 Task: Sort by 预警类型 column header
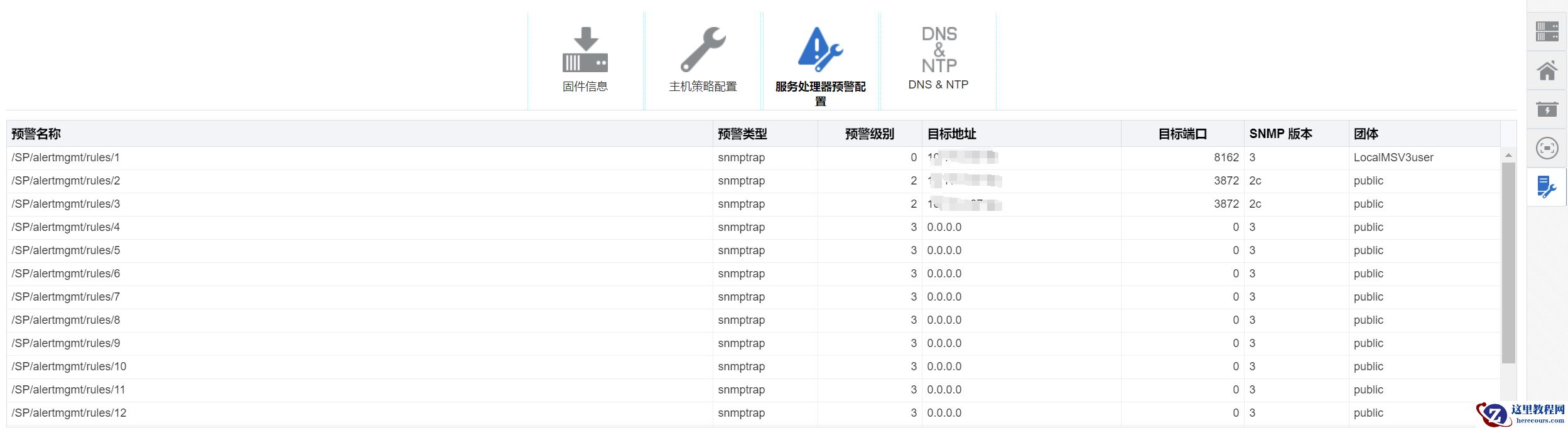[765, 134]
